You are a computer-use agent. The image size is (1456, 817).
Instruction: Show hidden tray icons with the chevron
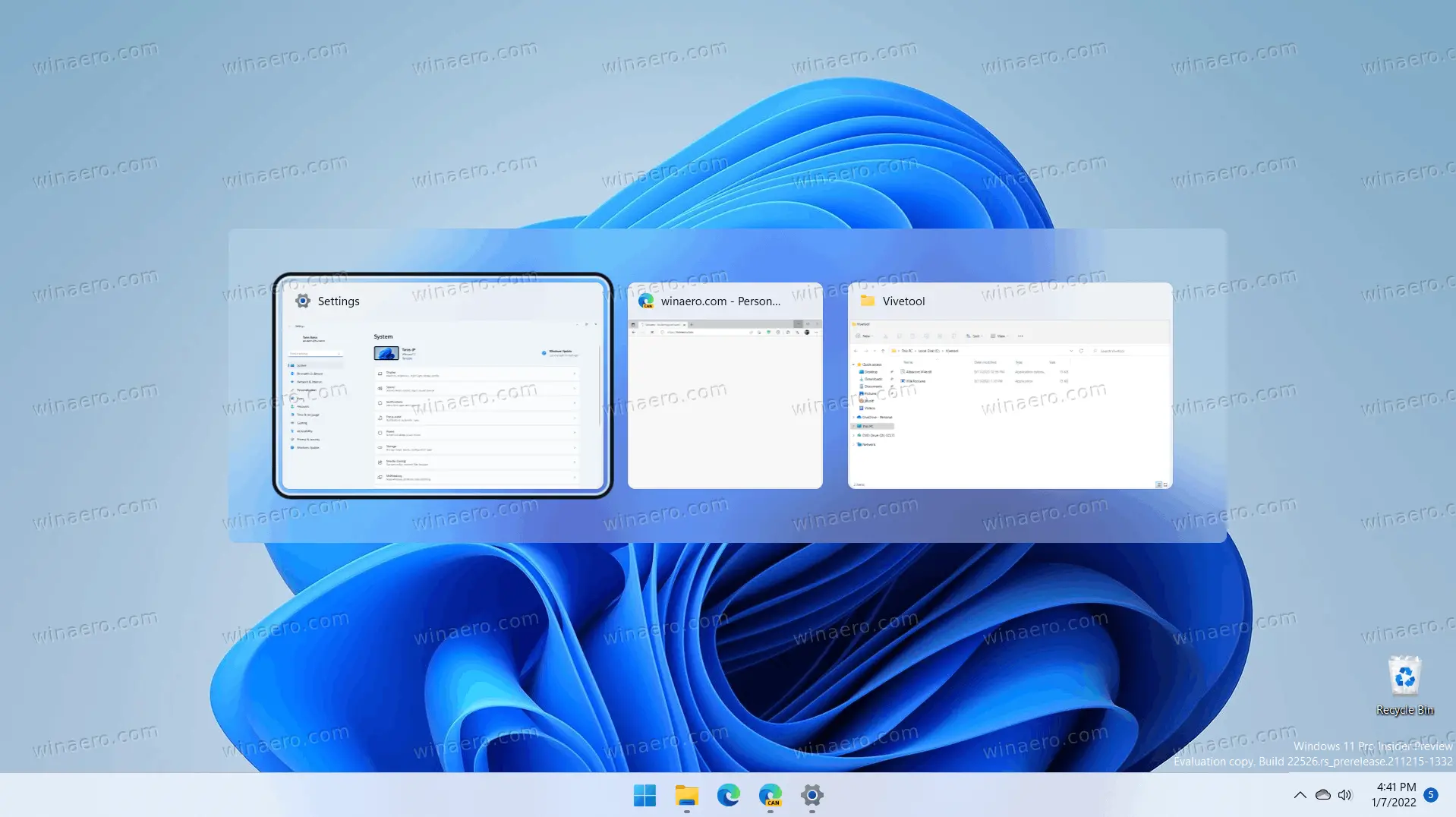(1300, 795)
